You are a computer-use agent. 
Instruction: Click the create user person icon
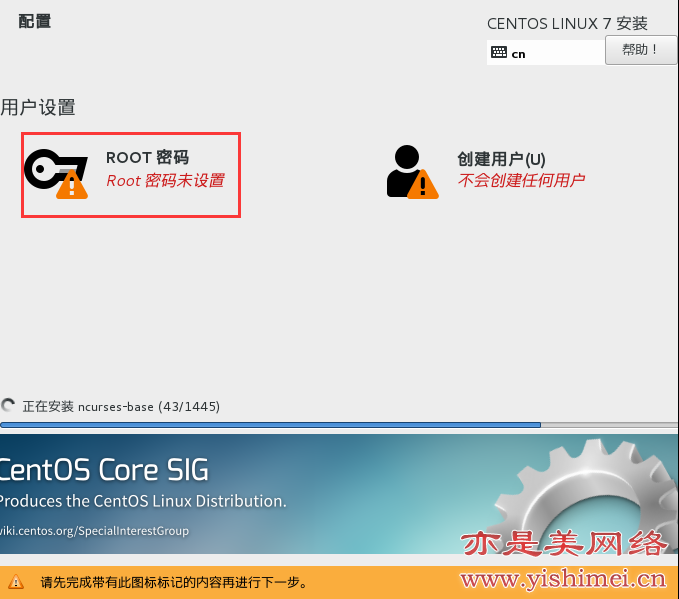412,172
